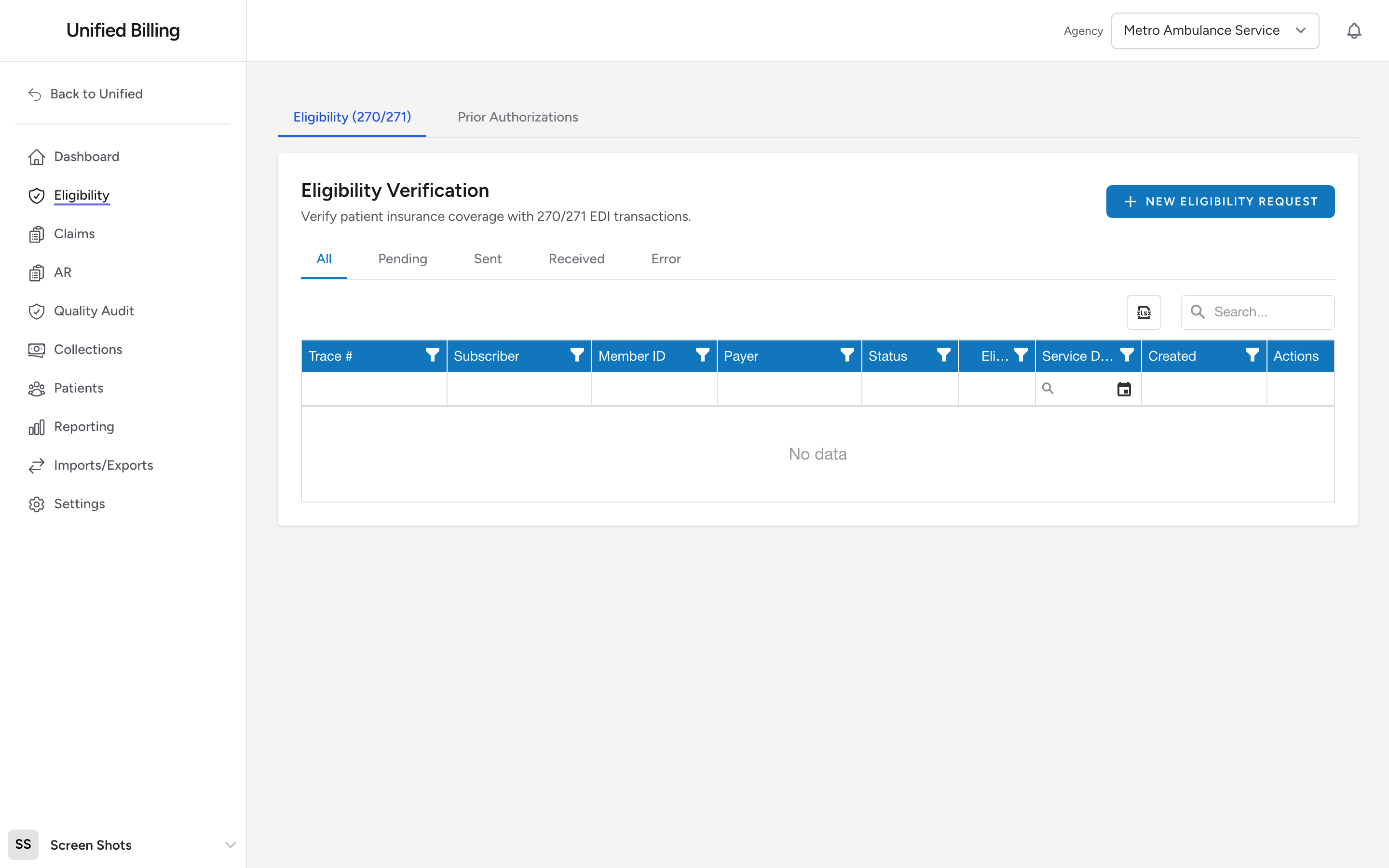Click the Actions column header
The image size is (1389, 868).
coord(1300,356)
